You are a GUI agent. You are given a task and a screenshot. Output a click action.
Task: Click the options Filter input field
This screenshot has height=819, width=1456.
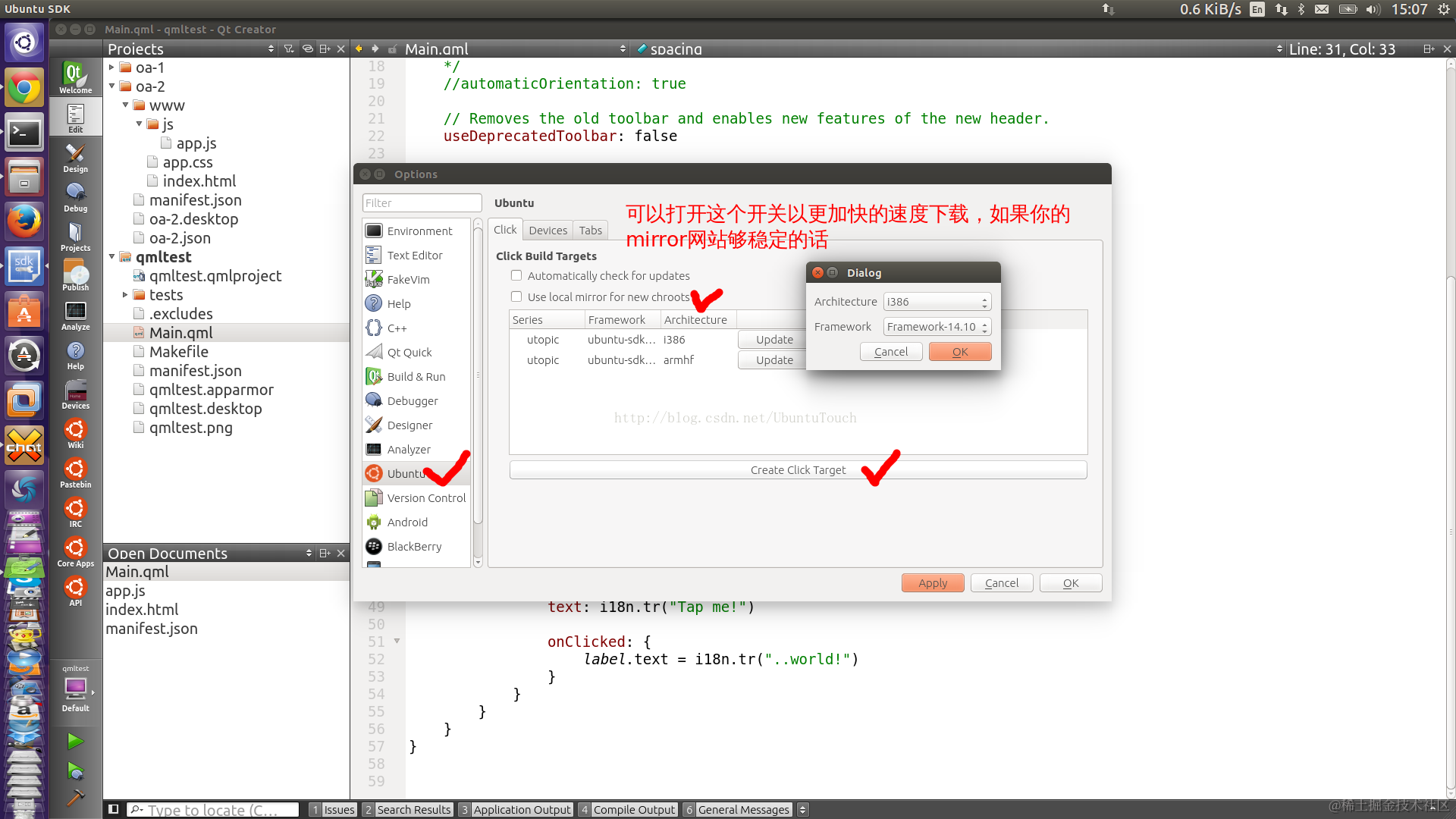tap(422, 203)
